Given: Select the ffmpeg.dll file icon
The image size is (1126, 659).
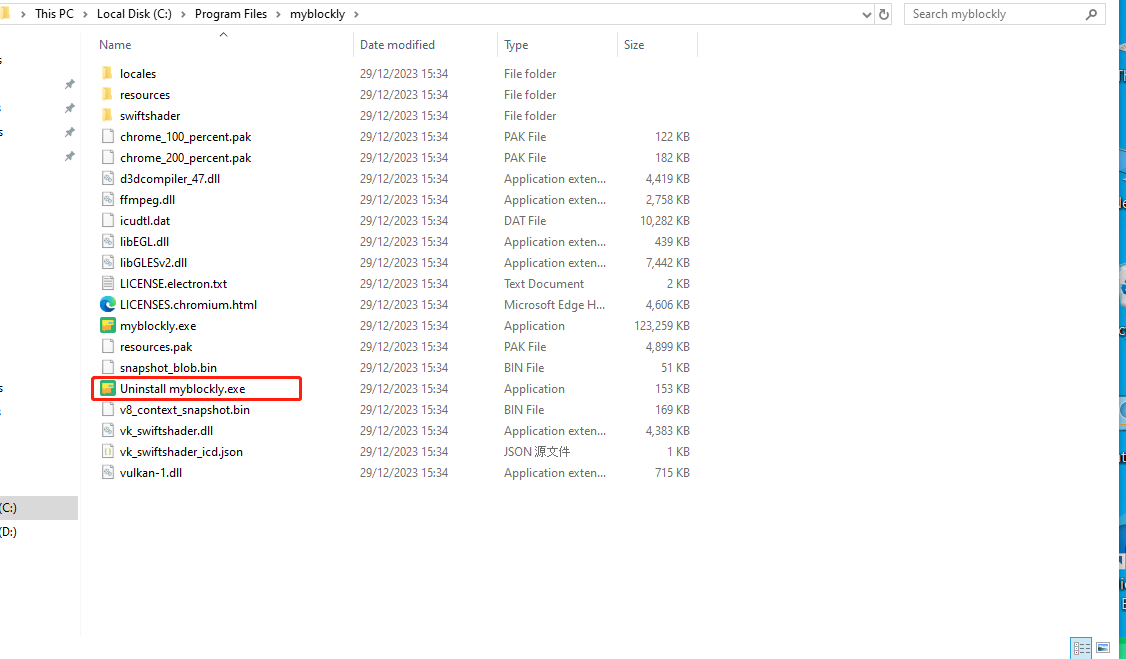Looking at the screenshot, I should (x=108, y=199).
